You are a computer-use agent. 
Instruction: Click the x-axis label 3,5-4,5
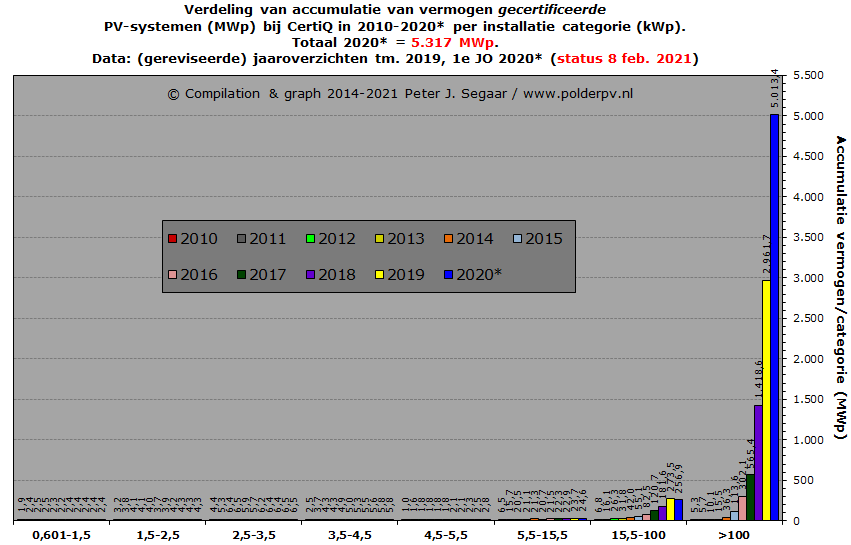(350, 535)
